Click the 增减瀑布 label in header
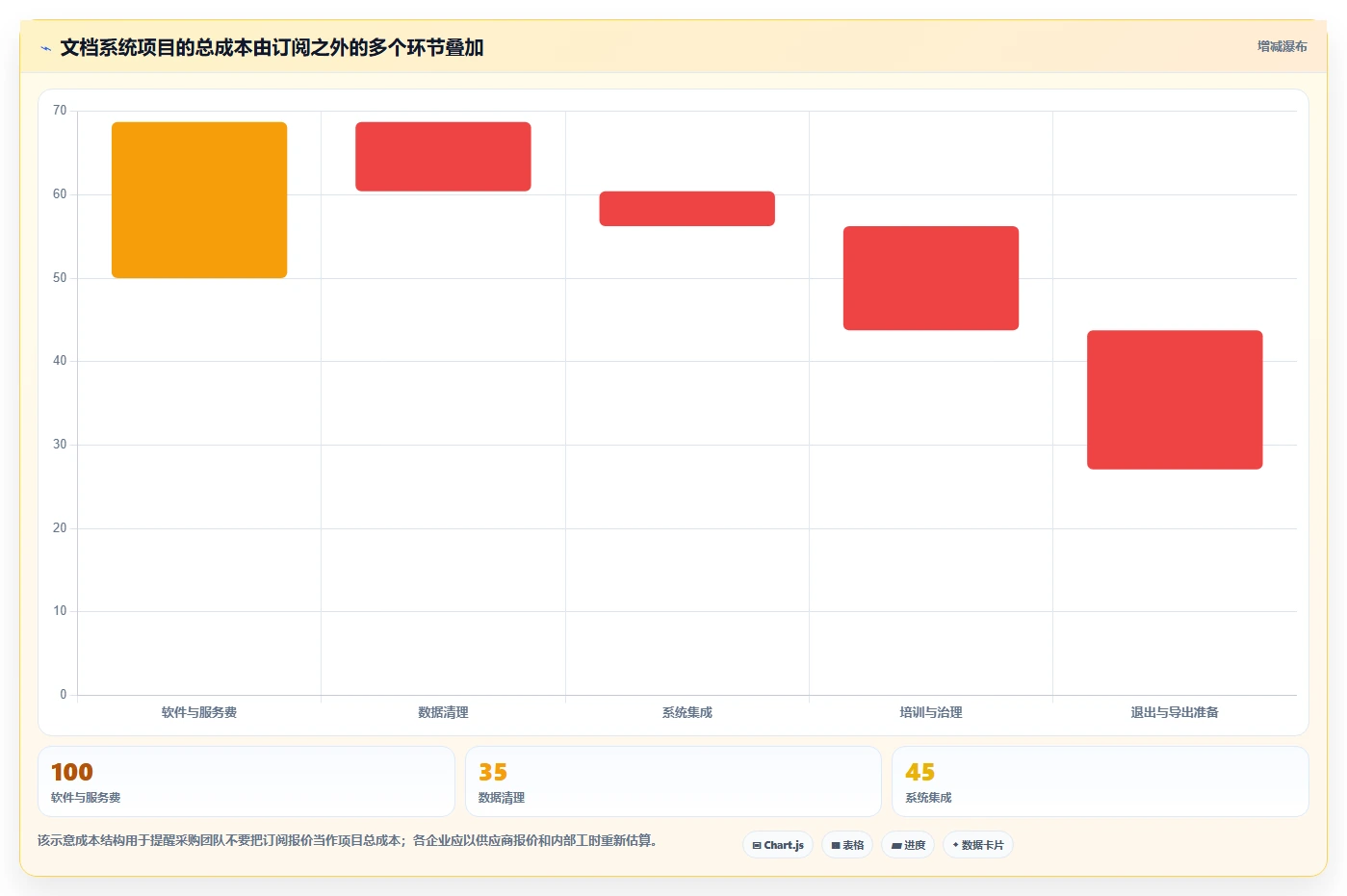Viewport: 1347px width, 896px height. pos(1282,46)
